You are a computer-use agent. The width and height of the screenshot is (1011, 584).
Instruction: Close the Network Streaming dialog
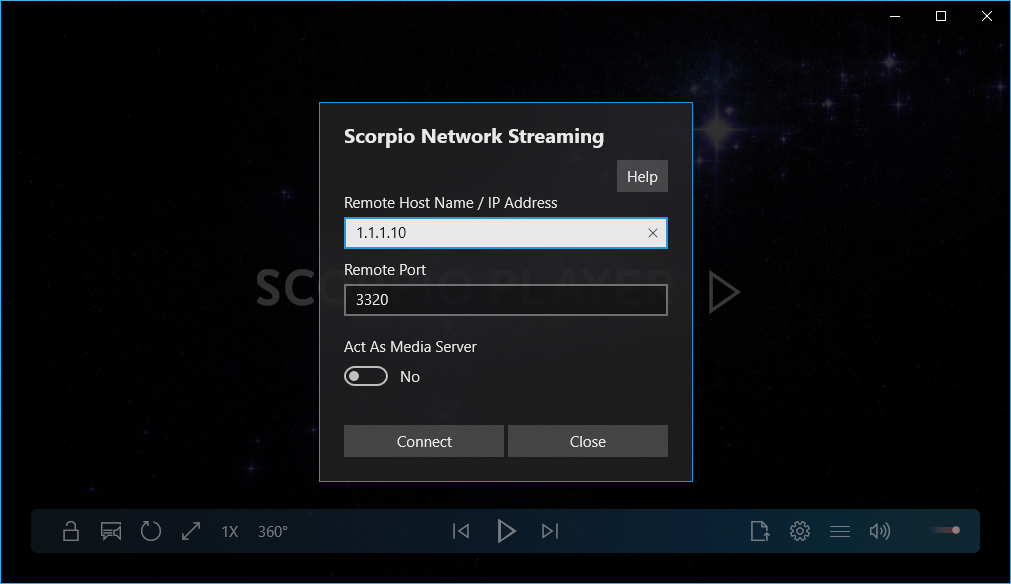[x=587, y=441]
